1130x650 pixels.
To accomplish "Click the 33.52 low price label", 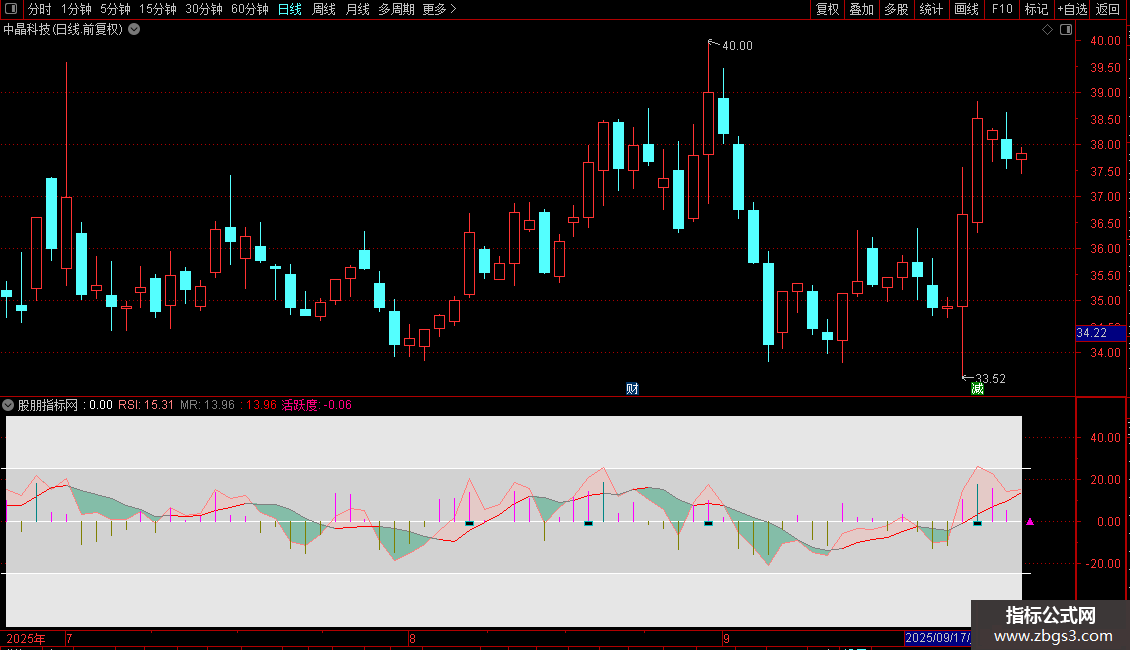I will coord(990,378).
